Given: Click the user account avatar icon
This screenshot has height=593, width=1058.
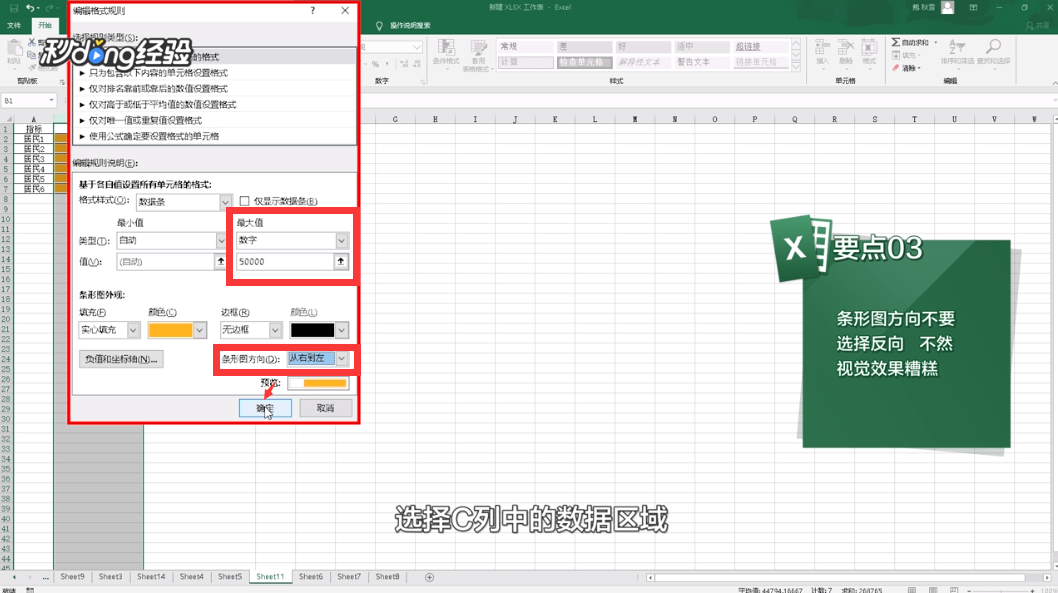Looking at the screenshot, I should coord(947,7).
